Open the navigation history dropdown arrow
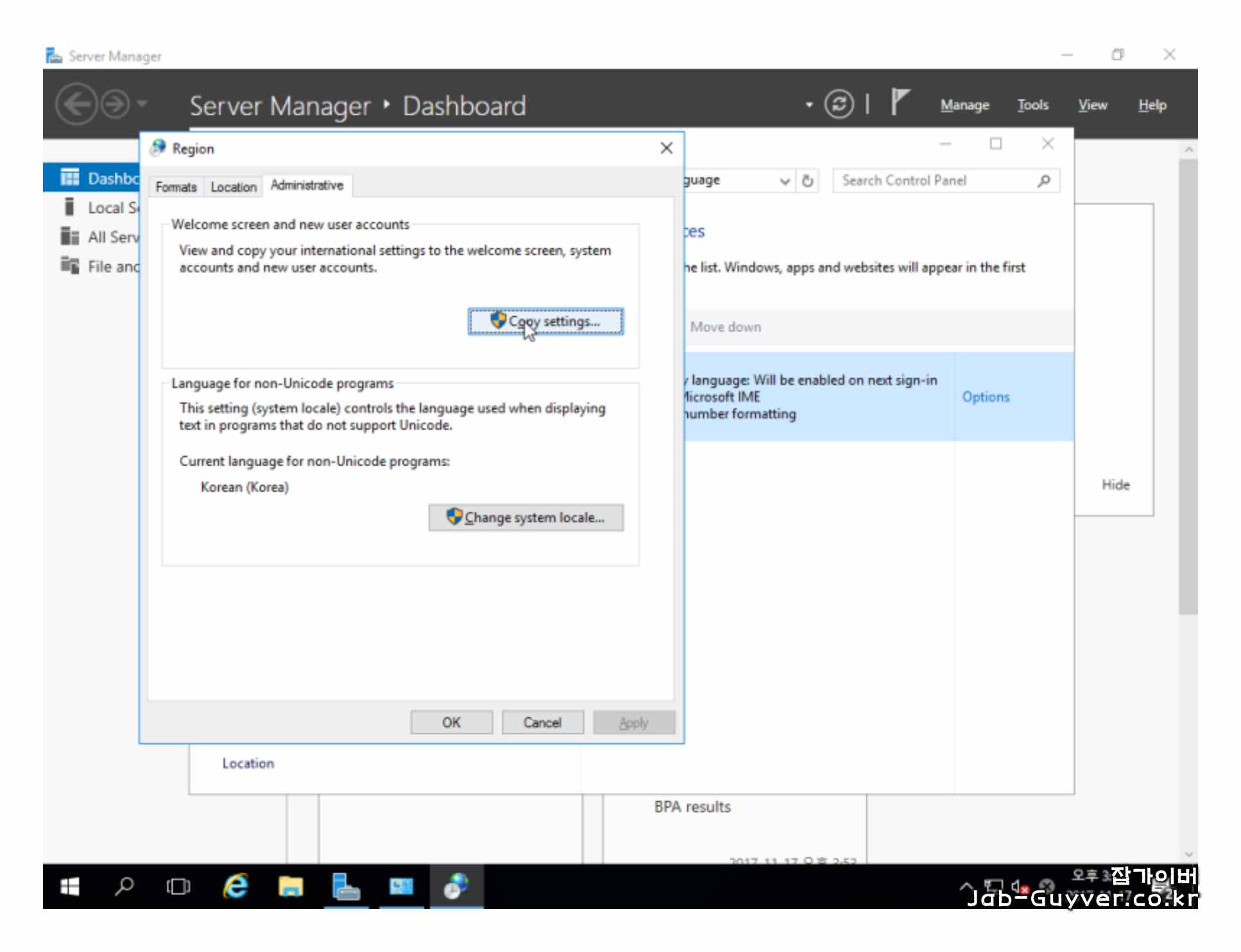Image resolution: width=1241 pixels, height=952 pixels. coord(142,103)
